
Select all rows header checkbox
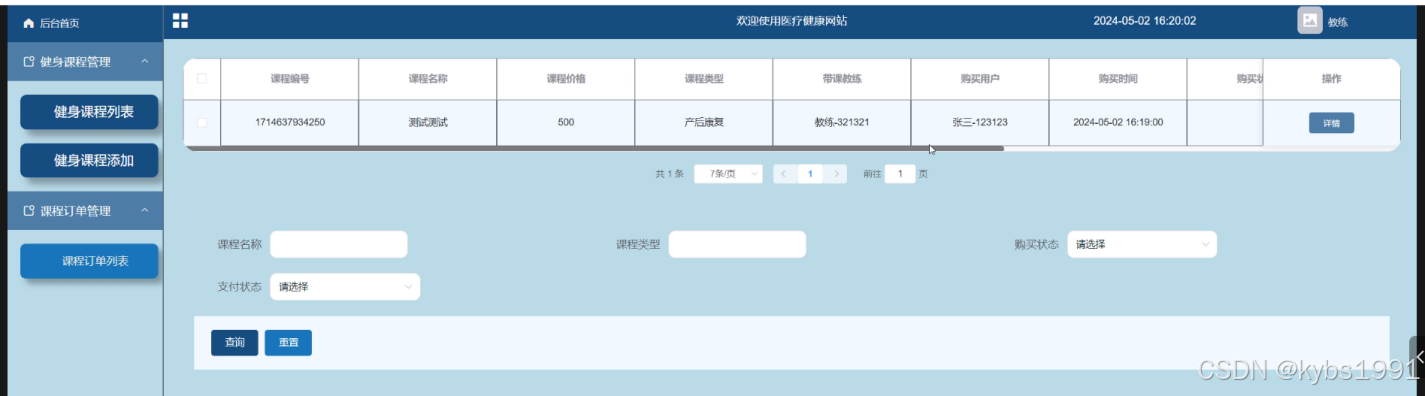click(202, 79)
